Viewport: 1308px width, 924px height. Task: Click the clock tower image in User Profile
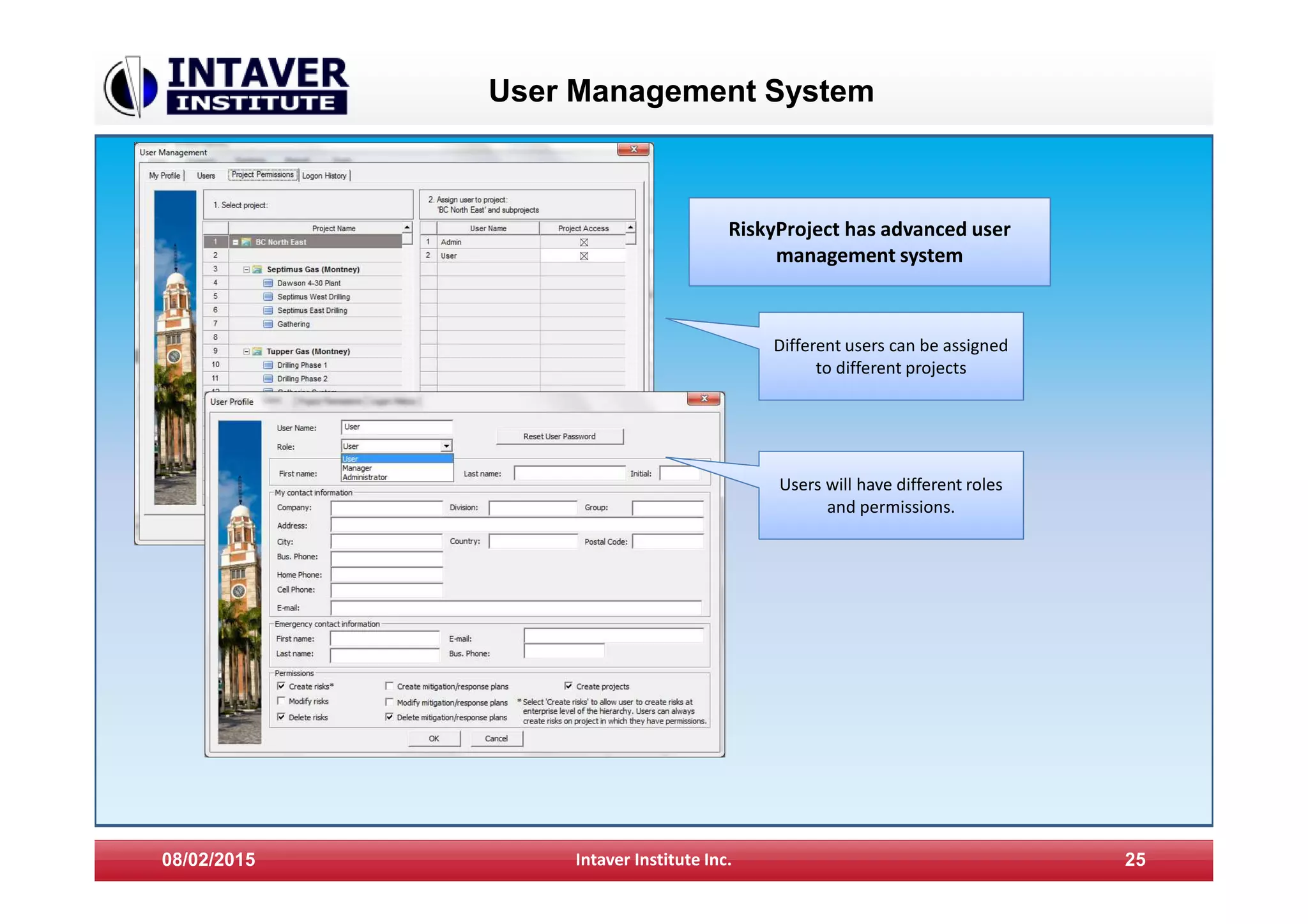coord(240,582)
